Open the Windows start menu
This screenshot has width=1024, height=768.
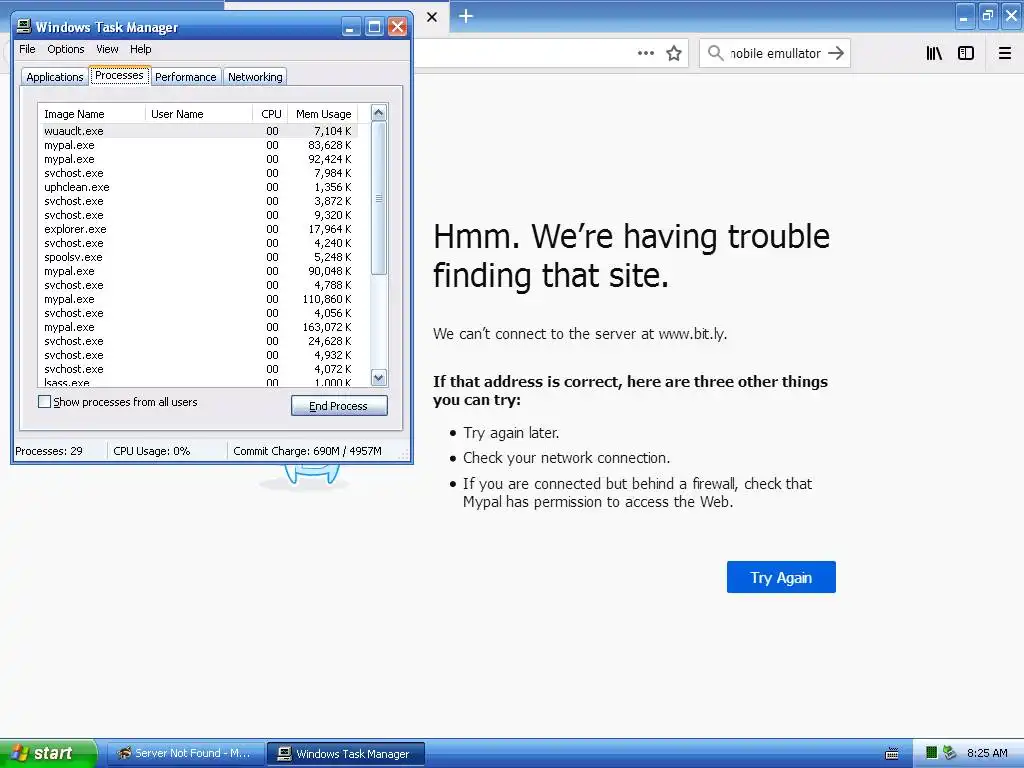click(x=48, y=754)
